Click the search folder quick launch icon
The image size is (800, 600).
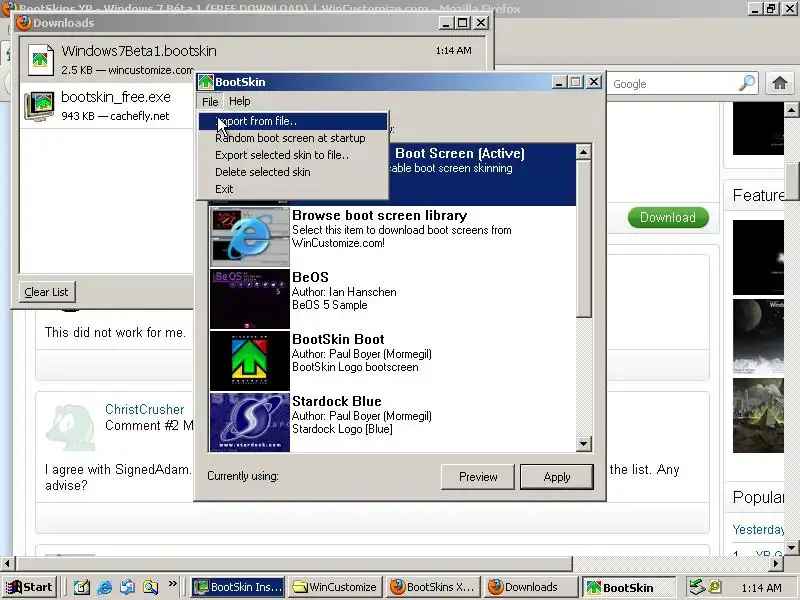(x=150, y=587)
